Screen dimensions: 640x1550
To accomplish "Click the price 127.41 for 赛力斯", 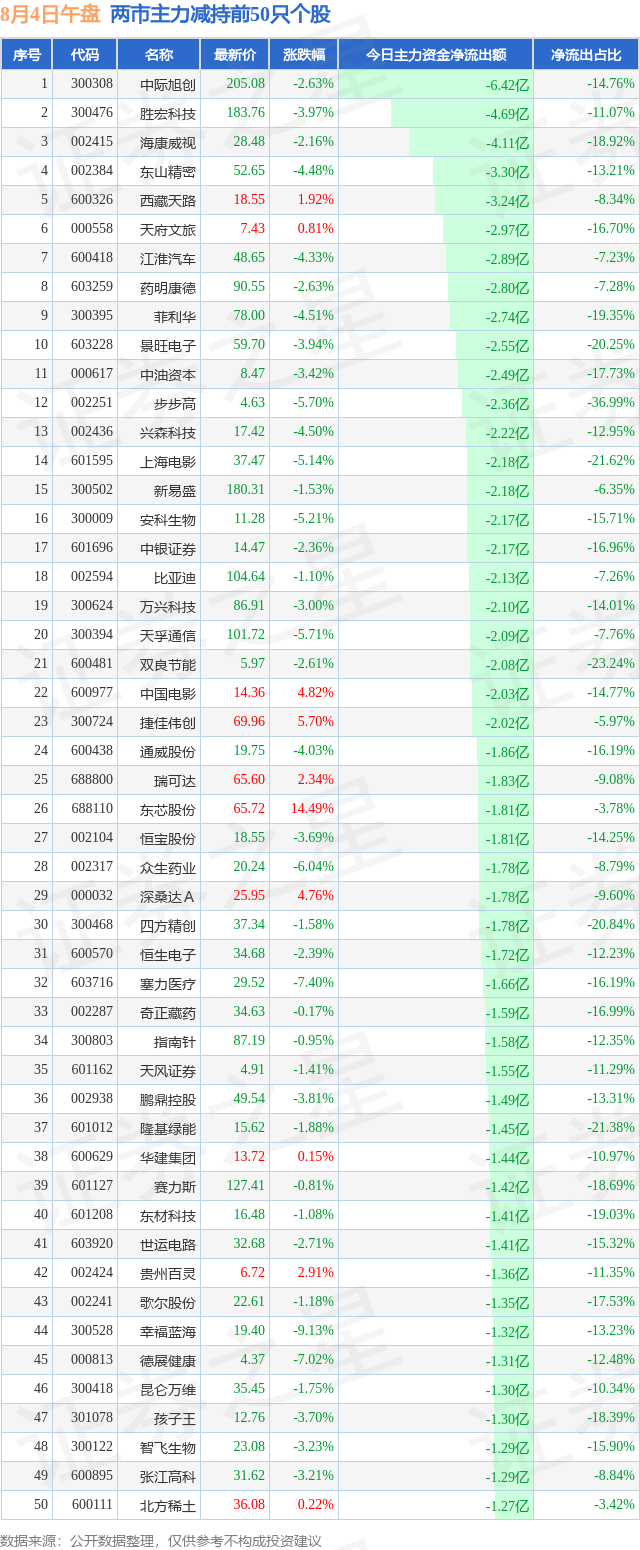I will (x=246, y=1186).
